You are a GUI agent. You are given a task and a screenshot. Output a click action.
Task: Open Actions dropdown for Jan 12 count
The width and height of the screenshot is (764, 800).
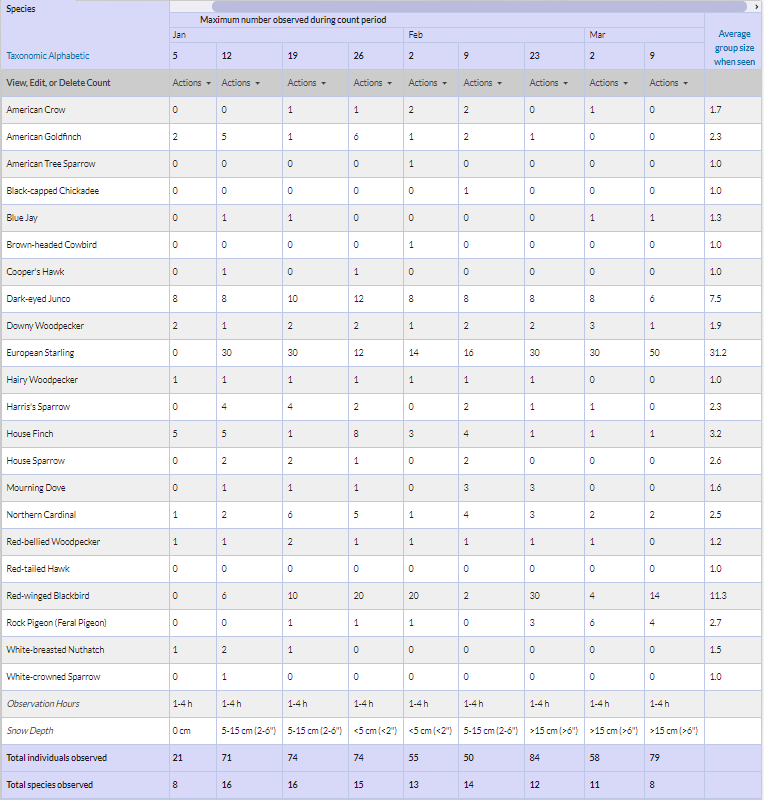click(240, 83)
